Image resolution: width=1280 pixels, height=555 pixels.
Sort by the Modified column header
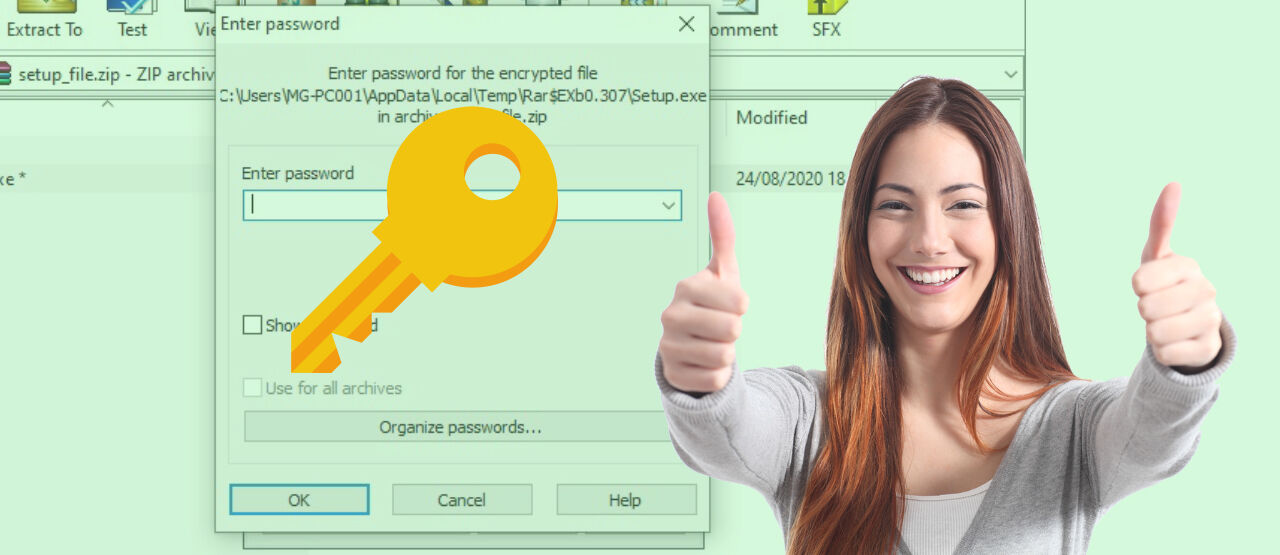771,118
